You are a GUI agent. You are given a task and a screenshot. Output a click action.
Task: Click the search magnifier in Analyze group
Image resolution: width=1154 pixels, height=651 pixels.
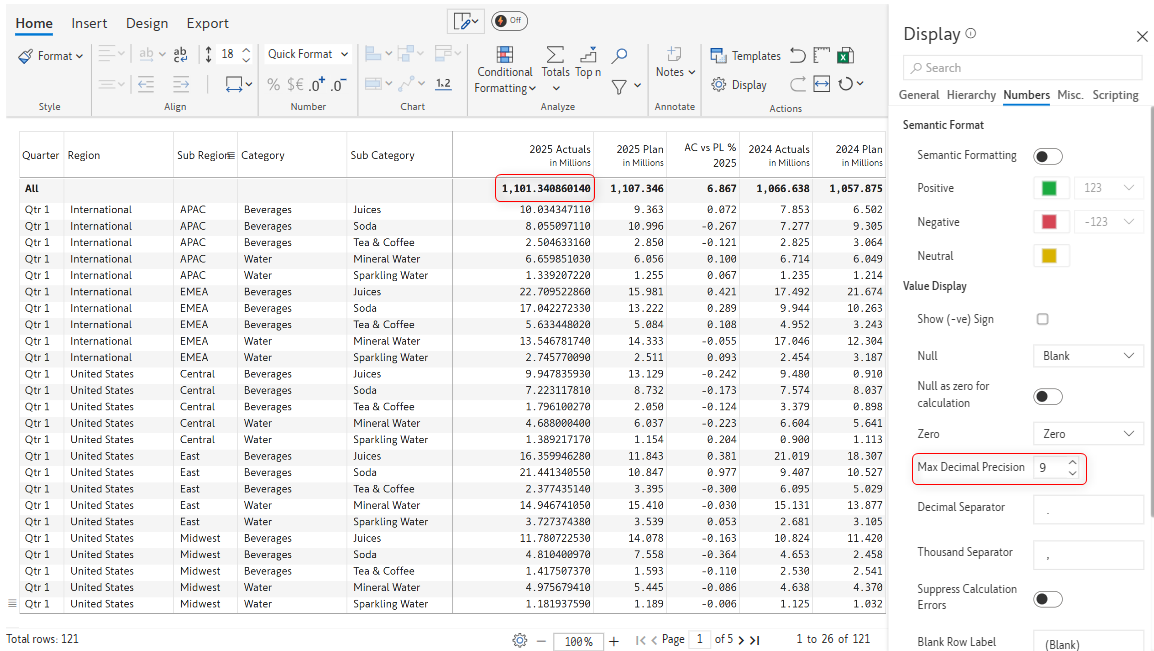click(620, 56)
